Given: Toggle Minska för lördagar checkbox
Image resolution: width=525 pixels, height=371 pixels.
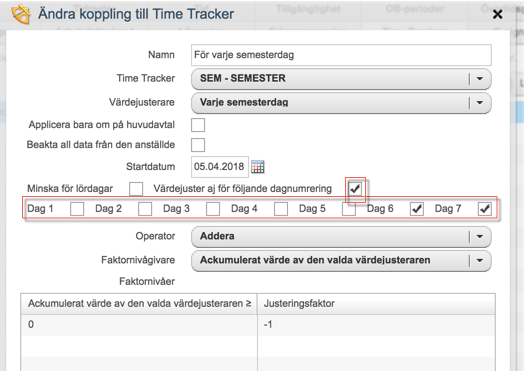Looking at the screenshot, I should click(x=136, y=189).
